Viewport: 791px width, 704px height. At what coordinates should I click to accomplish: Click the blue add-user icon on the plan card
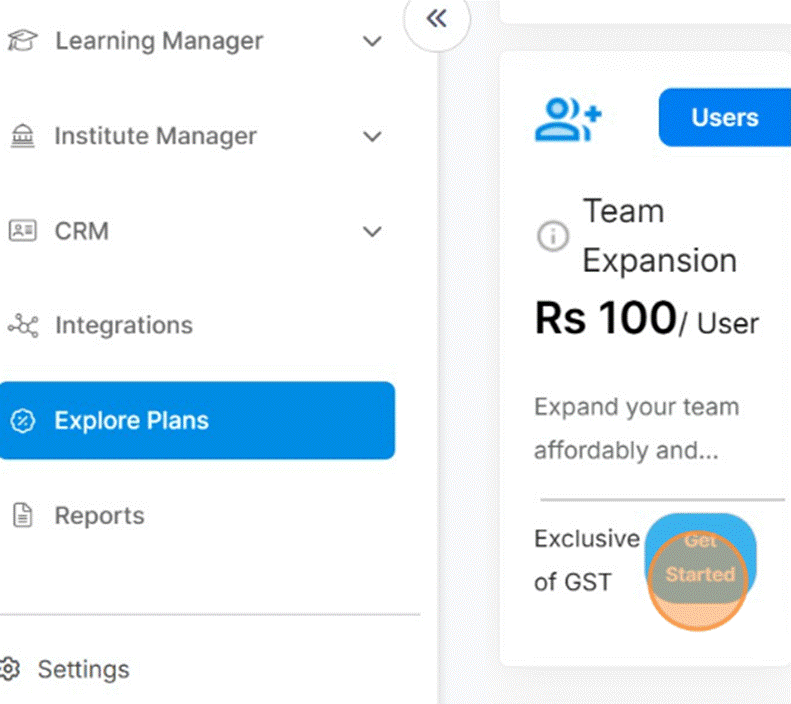(567, 118)
